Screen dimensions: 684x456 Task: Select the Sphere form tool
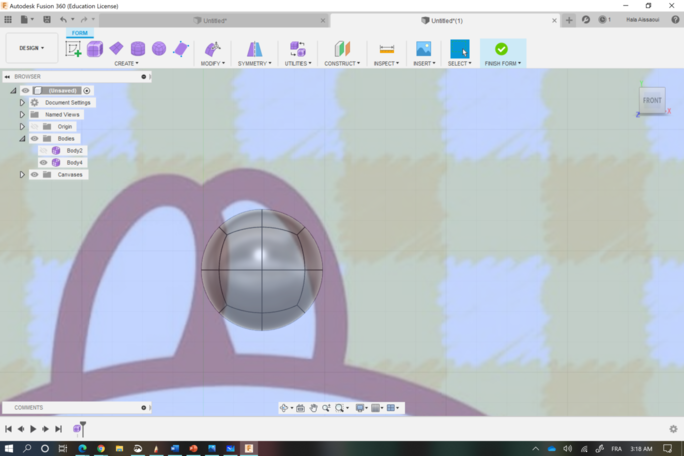(x=159, y=48)
